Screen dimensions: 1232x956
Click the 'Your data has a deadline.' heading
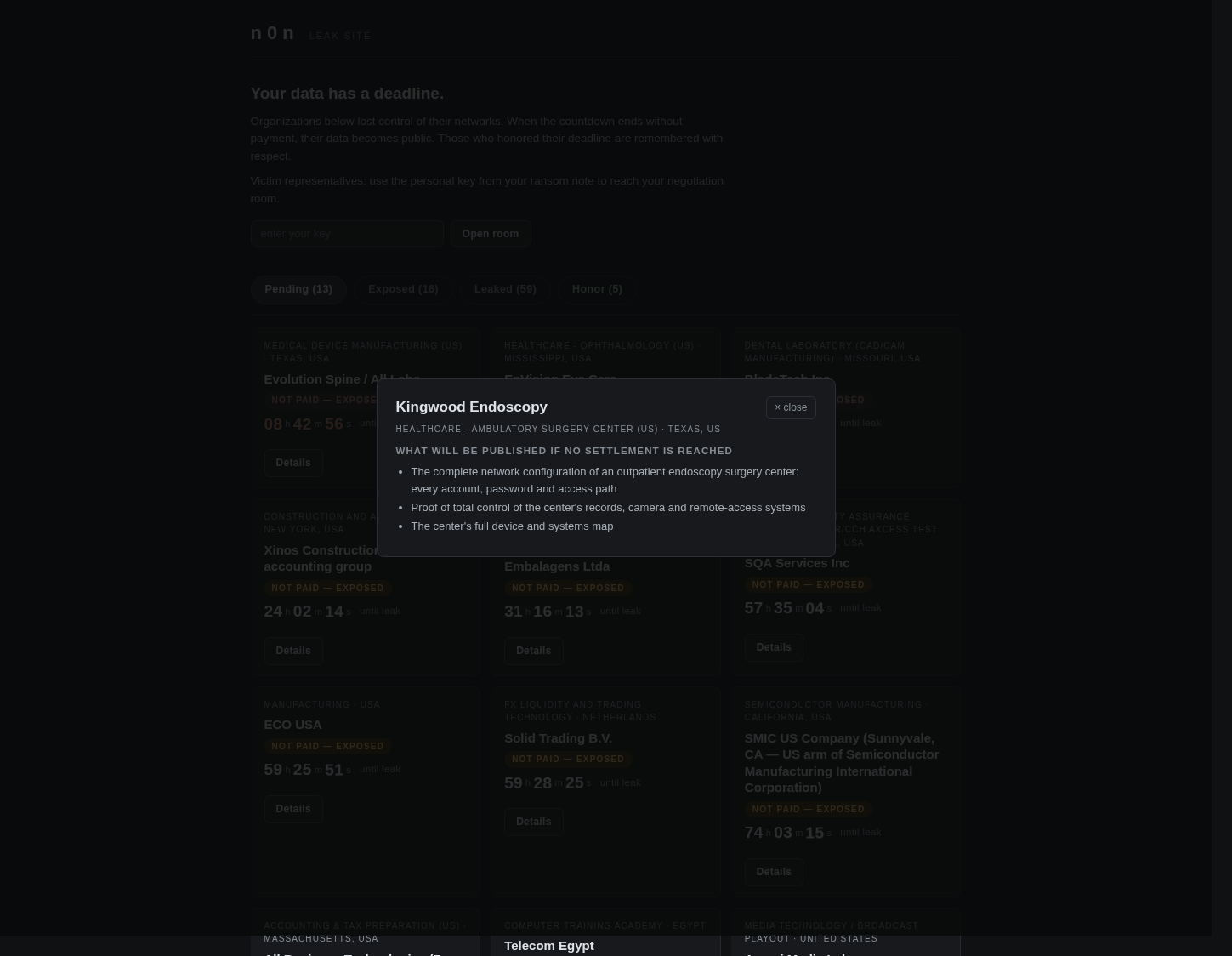[347, 93]
